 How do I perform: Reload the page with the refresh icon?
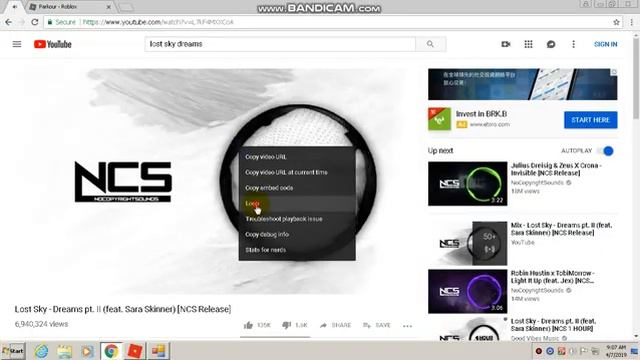(35, 22)
